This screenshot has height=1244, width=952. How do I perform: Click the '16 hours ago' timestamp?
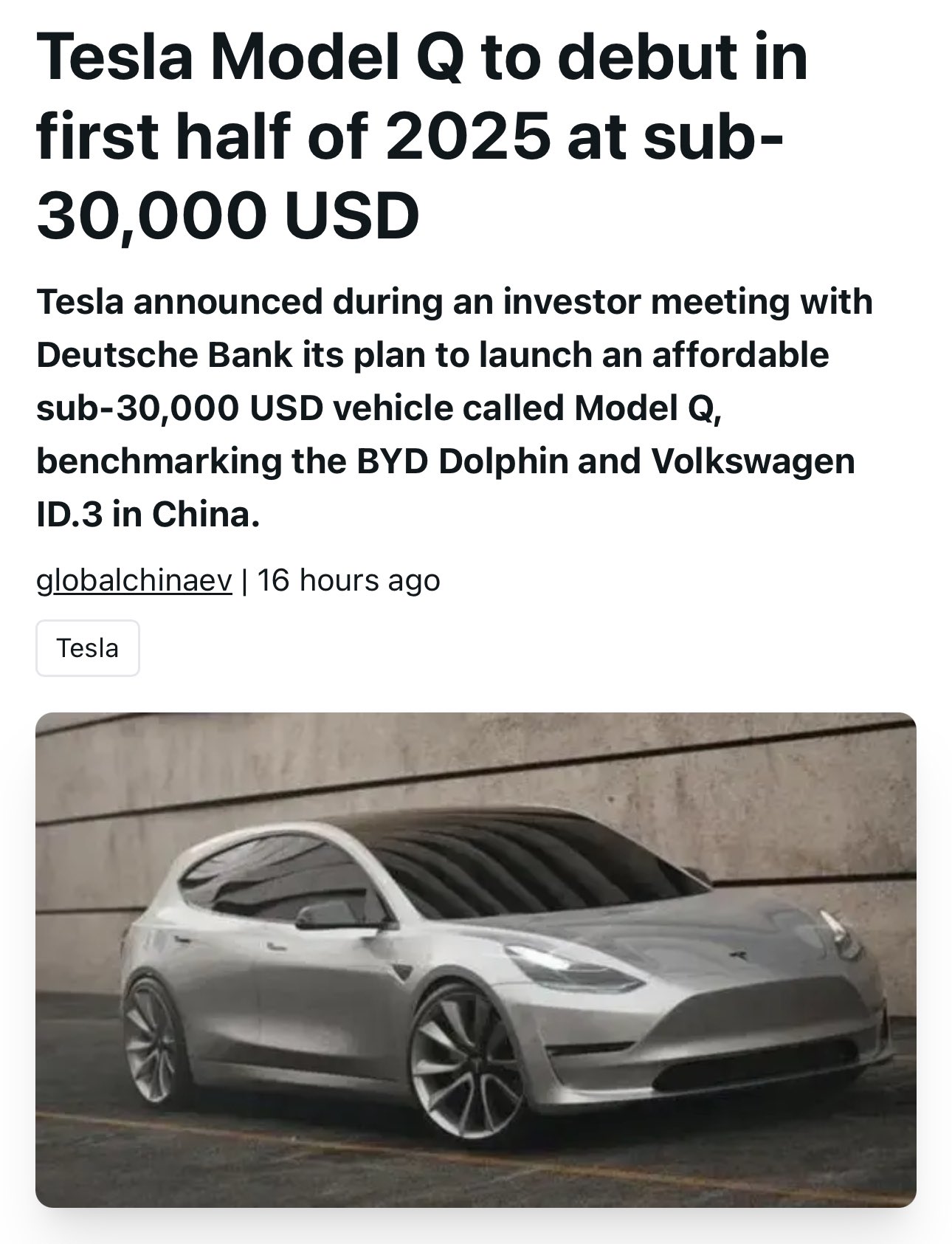point(349,580)
